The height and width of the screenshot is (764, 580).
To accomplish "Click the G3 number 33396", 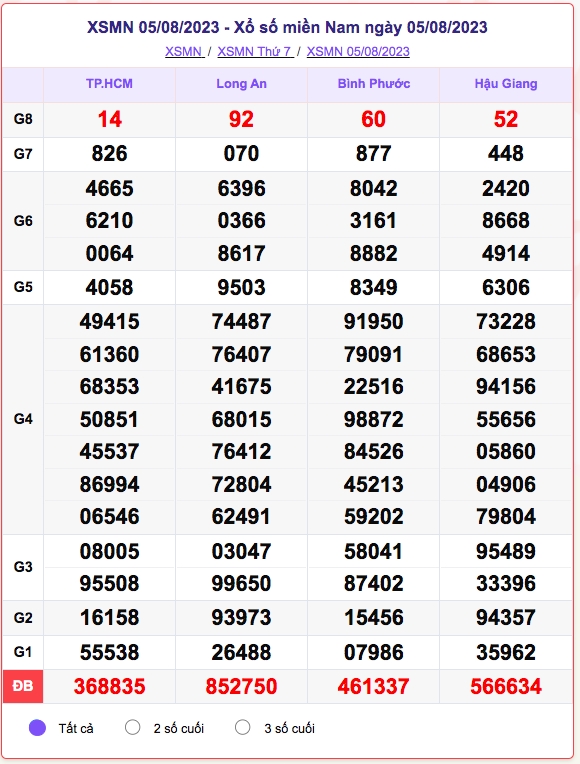I will (x=505, y=583).
